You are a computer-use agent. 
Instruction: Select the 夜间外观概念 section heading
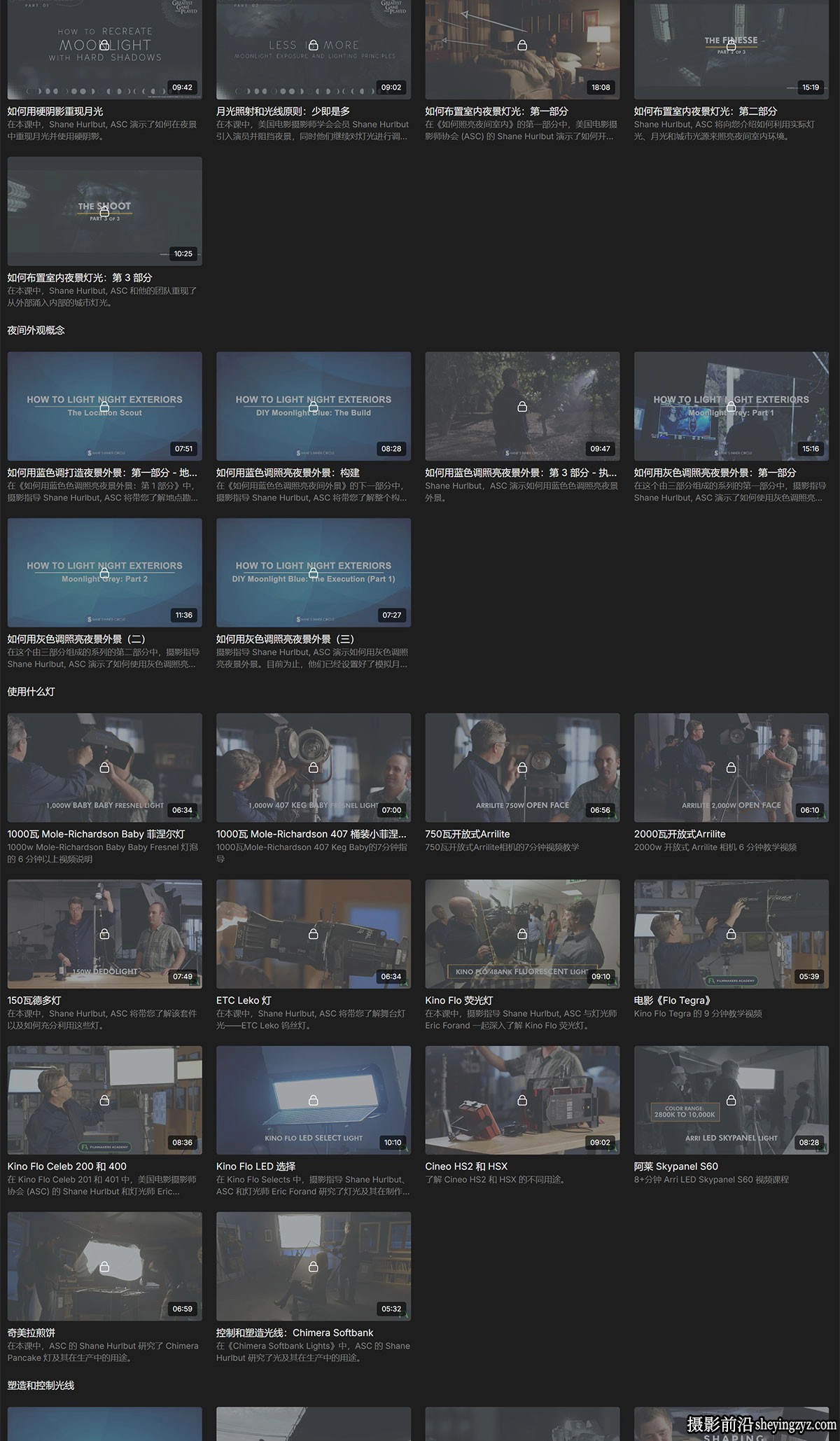click(x=36, y=330)
